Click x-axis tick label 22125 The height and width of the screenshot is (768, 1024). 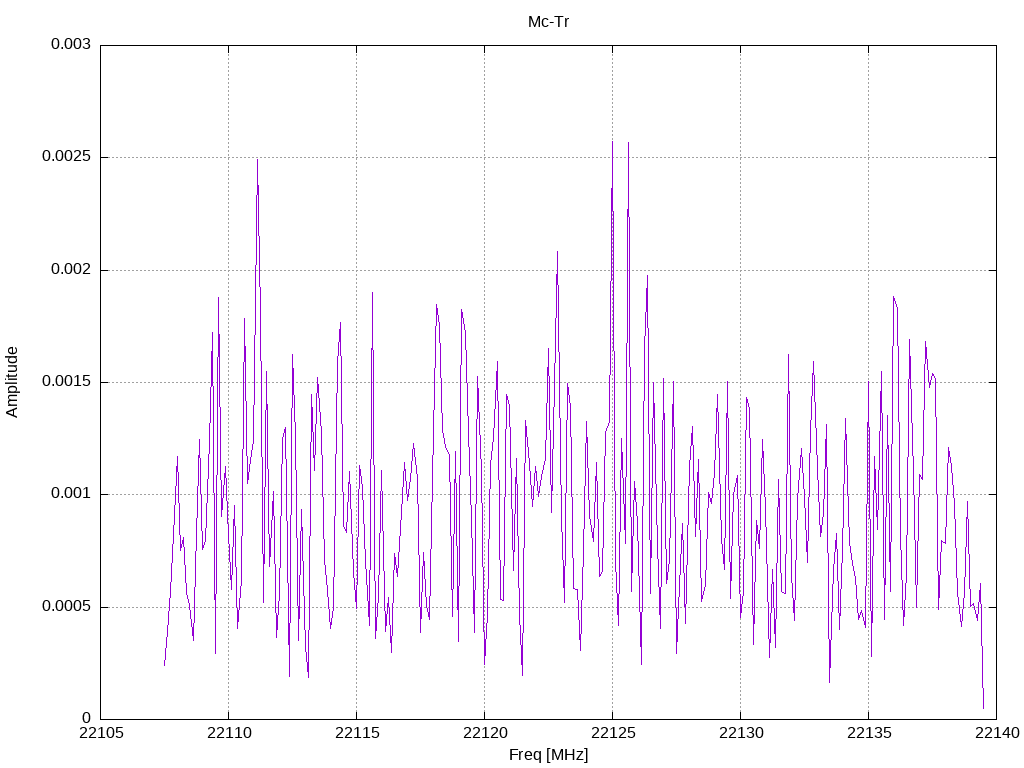(613, 733)
